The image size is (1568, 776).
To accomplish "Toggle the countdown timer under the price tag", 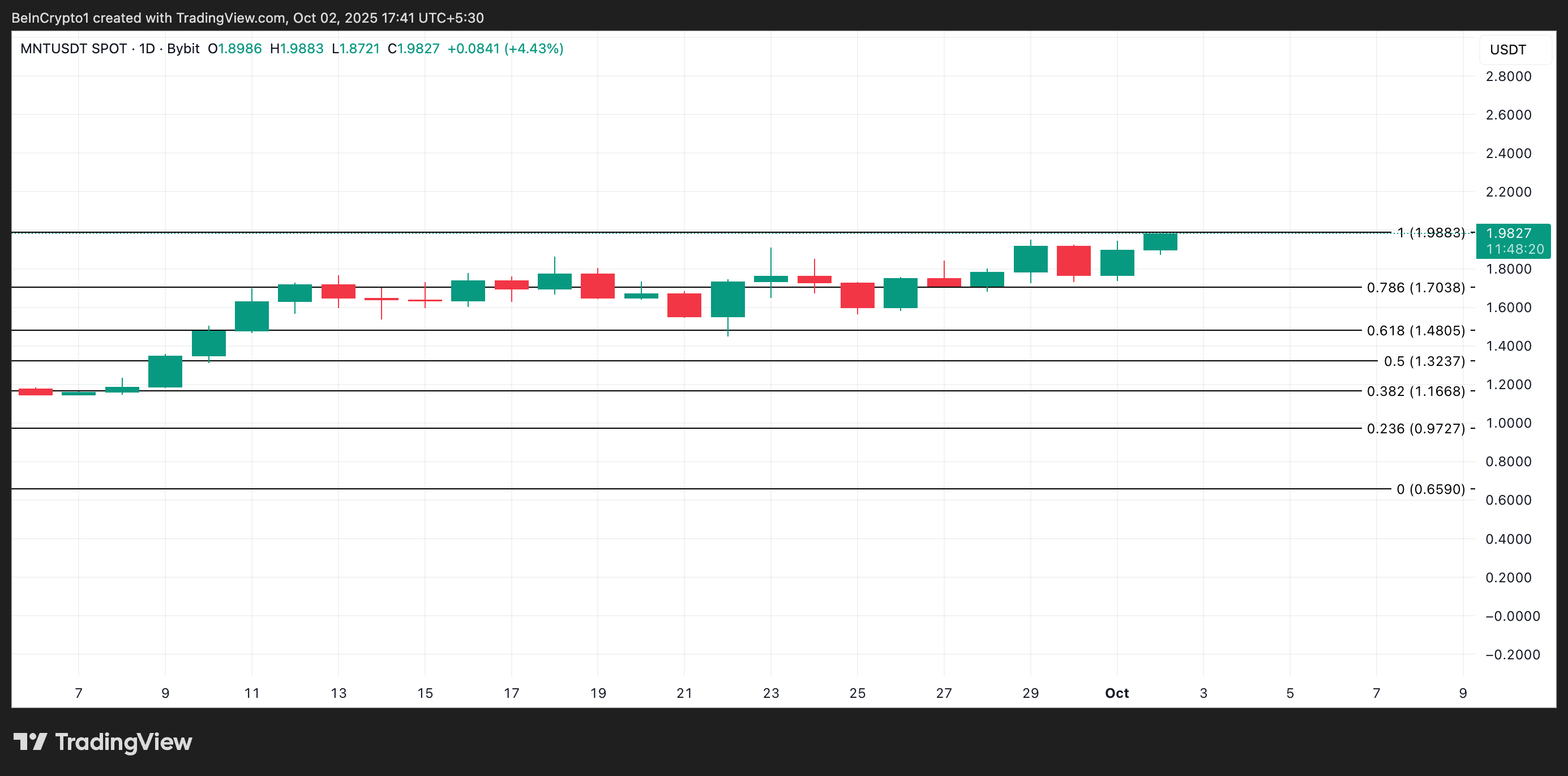I will click(x=1513, y=249).
